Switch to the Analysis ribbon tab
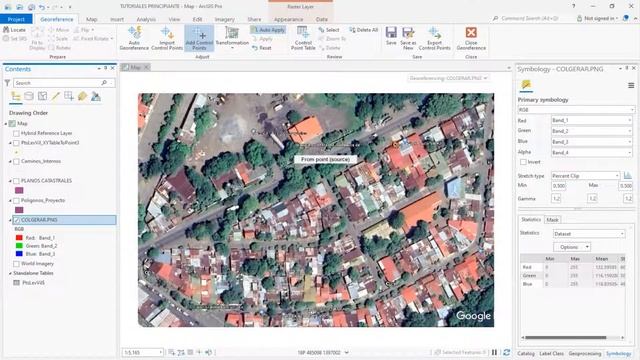Screen dimensions: 640x360 pos(146,19)
